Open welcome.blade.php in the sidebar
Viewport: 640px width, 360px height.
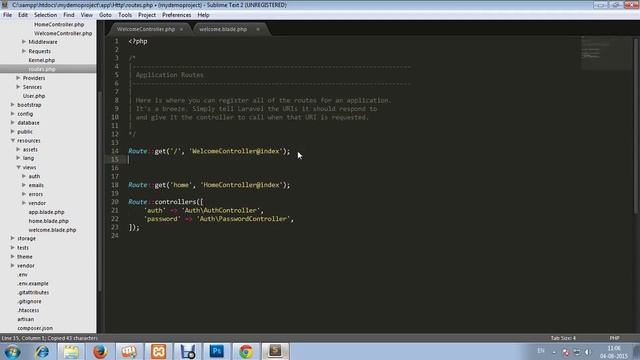click(x=52, y=230)
